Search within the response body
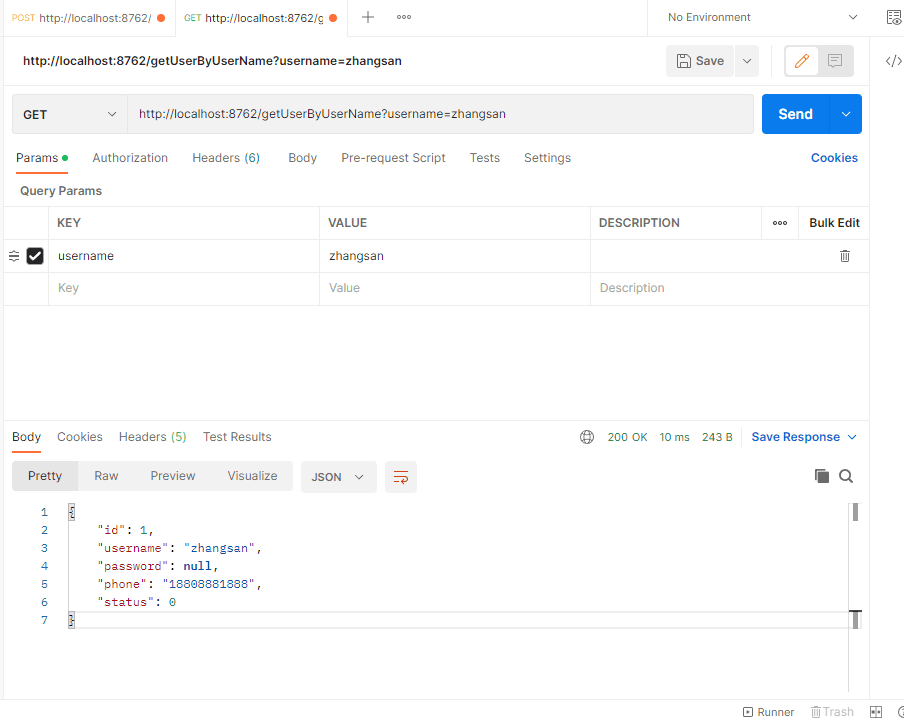The height and width of the screenshot is (720, 904). click(x=846, y=476)
